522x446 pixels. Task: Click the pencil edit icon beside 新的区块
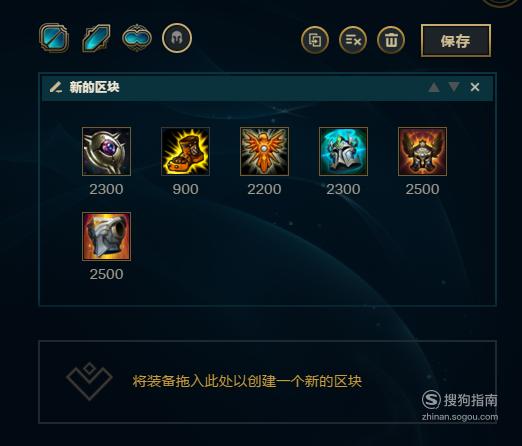56,87
